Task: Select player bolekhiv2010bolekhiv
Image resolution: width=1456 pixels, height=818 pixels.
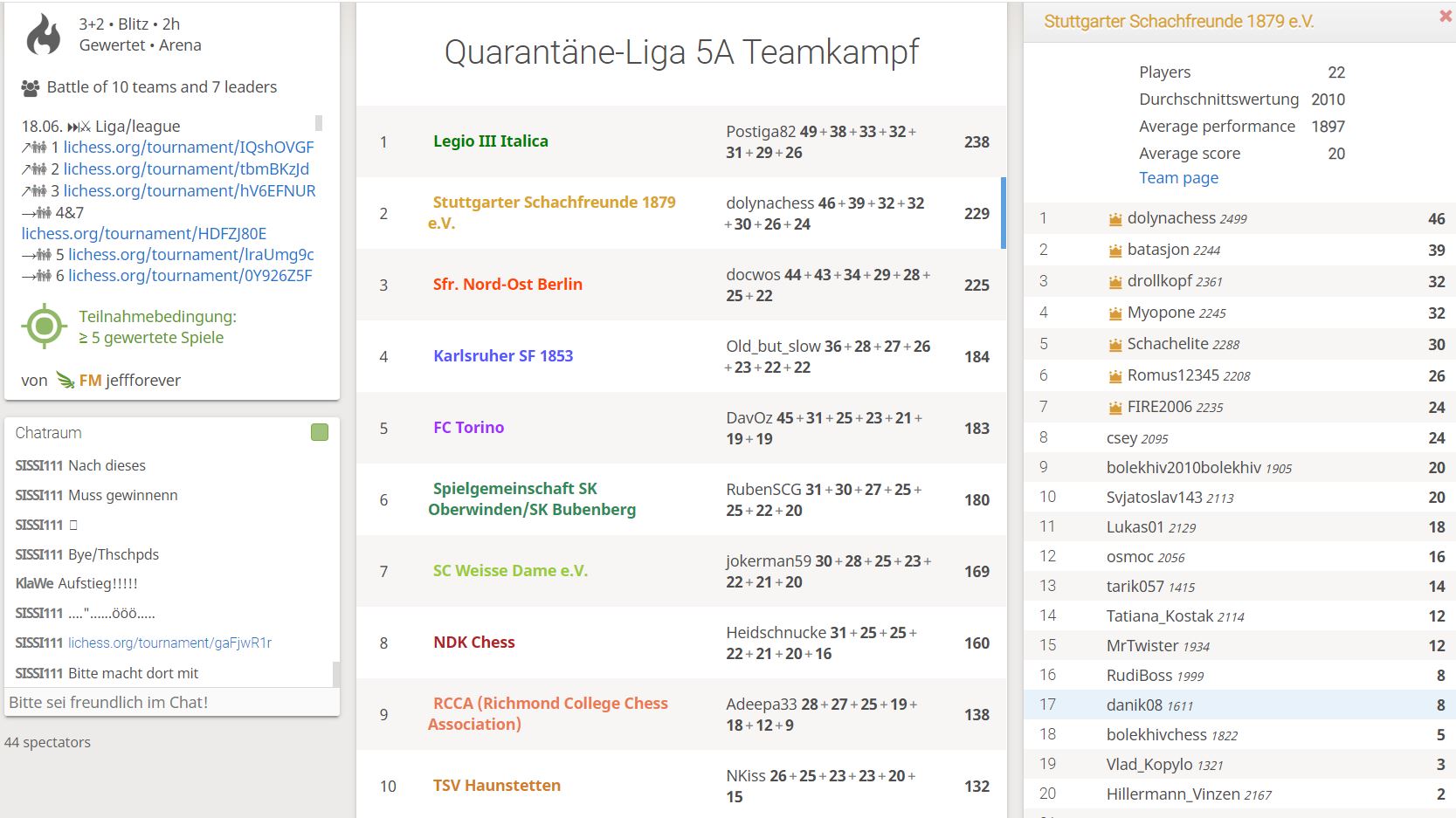Action: coord(1239,468)
